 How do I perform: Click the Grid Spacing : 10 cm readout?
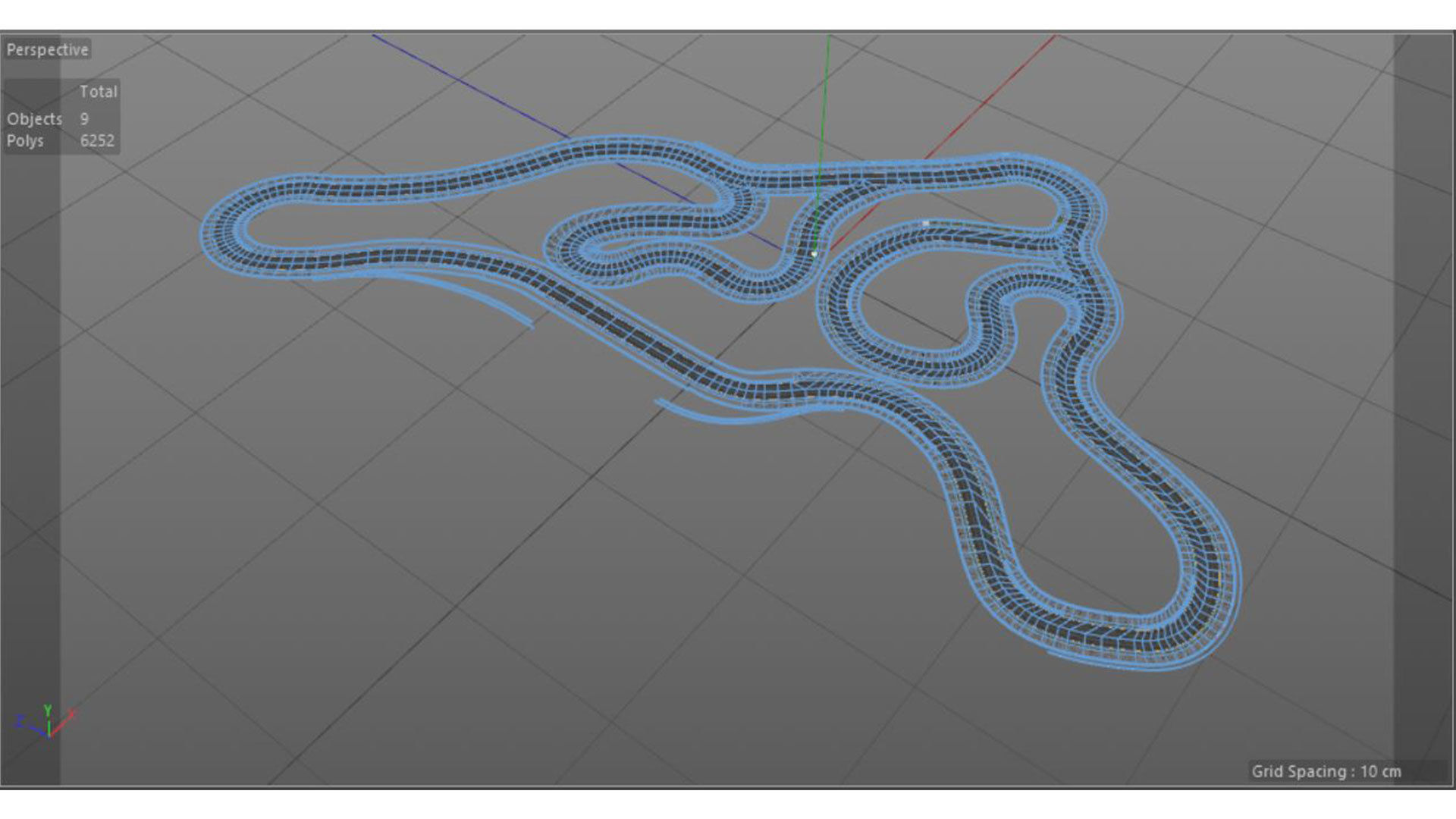(x=1326, y=771)
